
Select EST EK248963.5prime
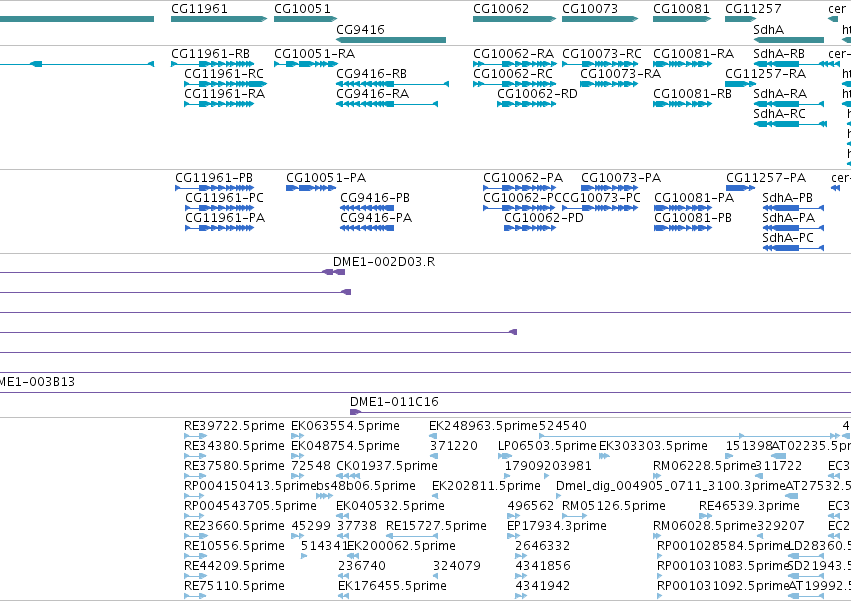tap(483, 426)
